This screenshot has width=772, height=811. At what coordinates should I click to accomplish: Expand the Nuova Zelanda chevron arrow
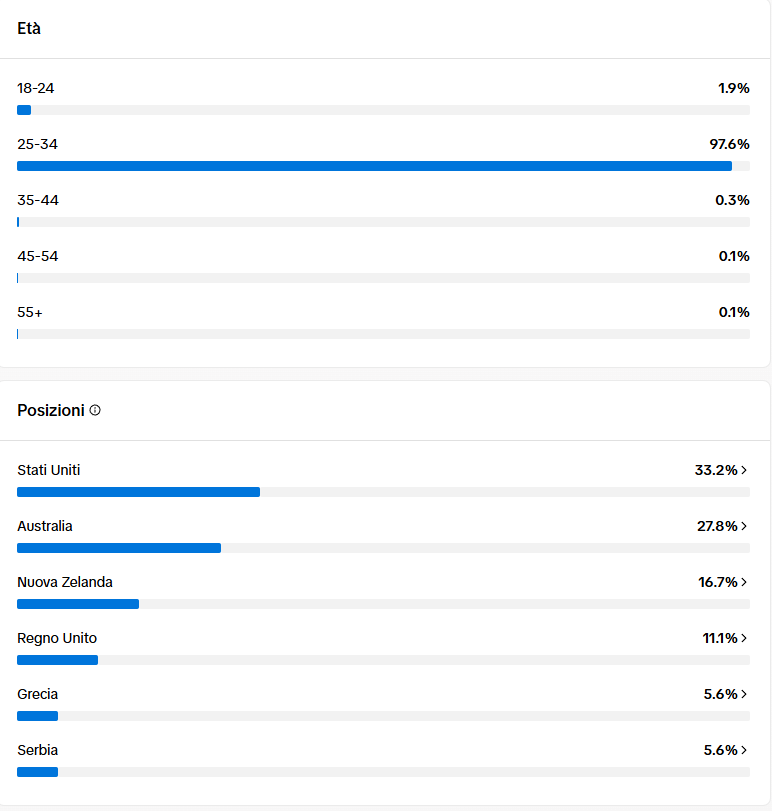click(745, 582)
